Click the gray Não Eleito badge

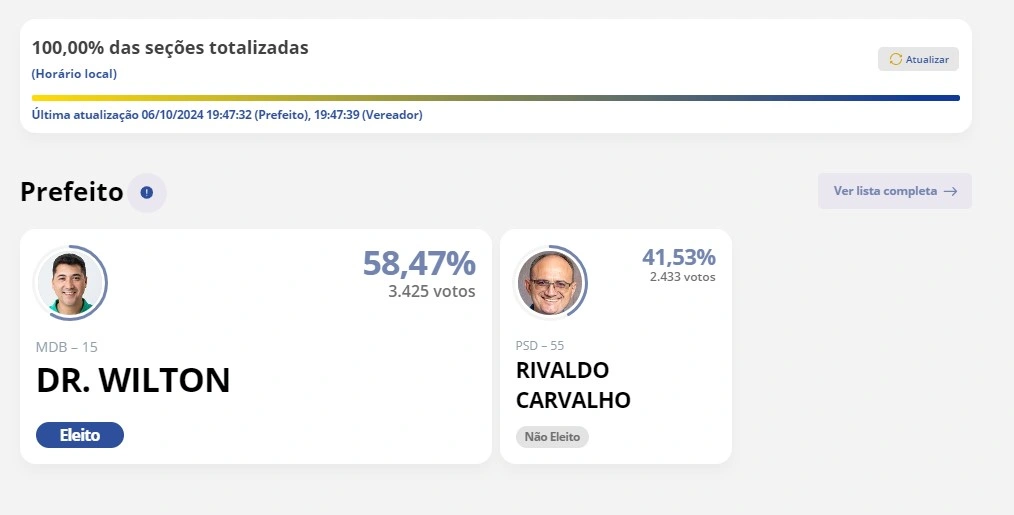tap(552, 437)
